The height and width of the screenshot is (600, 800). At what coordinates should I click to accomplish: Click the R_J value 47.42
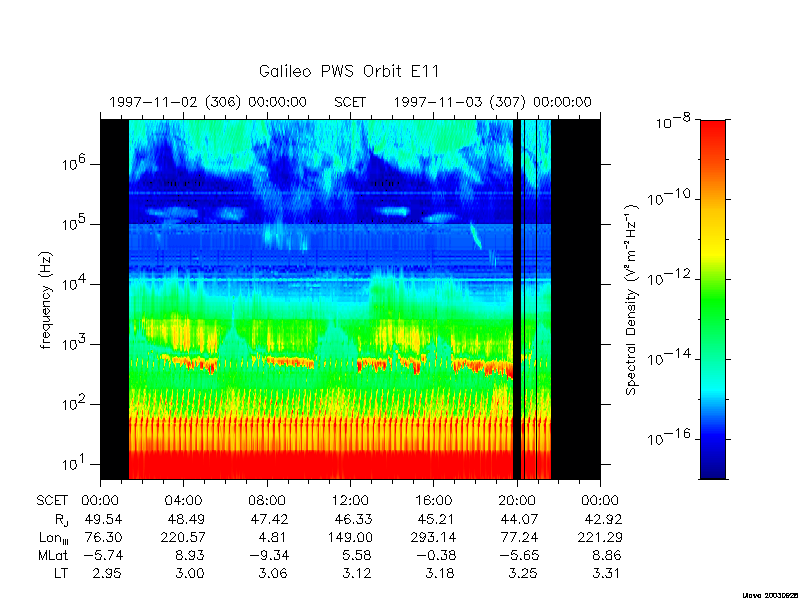click(269, 519)
